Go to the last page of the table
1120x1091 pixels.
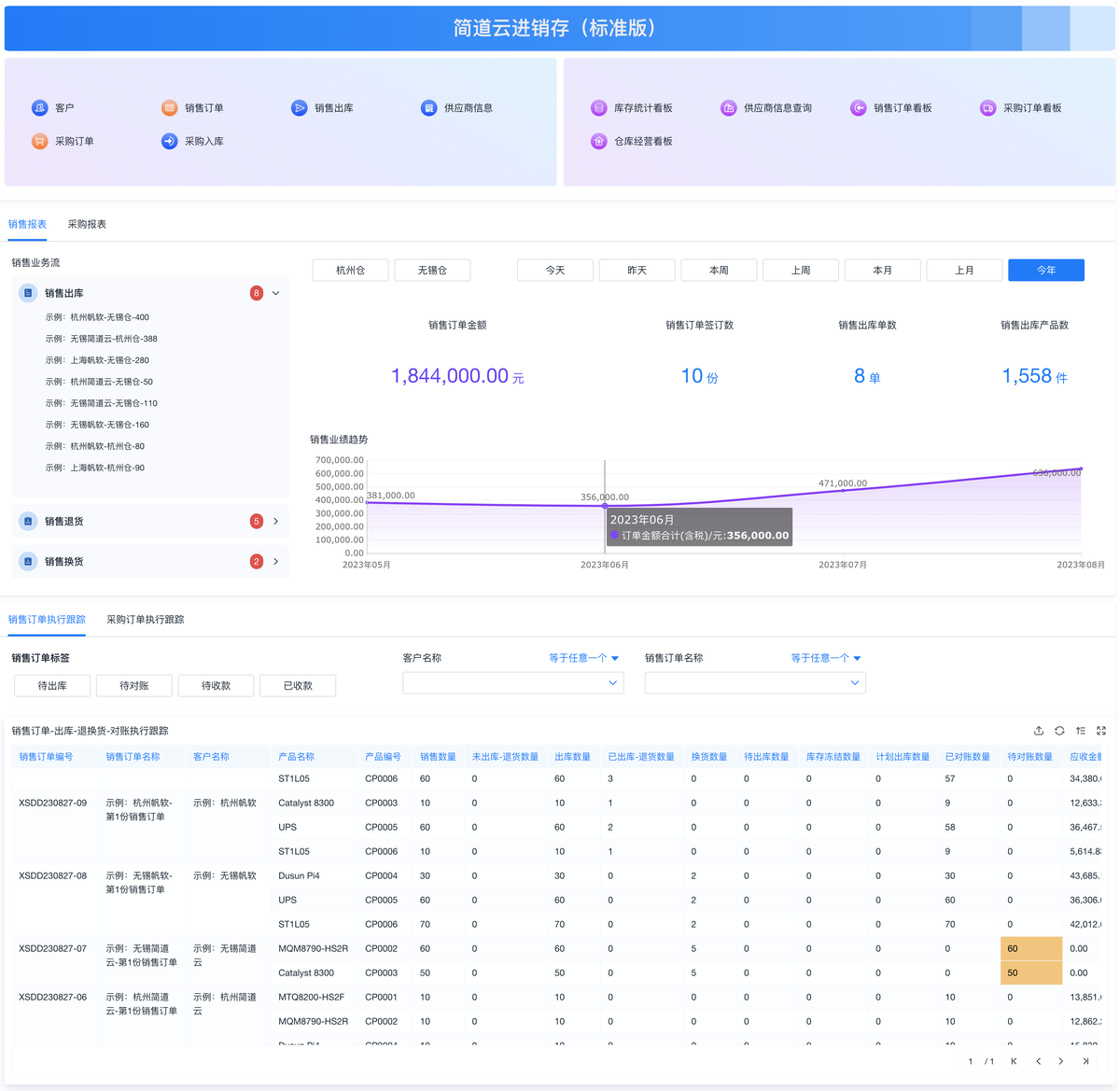click(1085, 1061)
